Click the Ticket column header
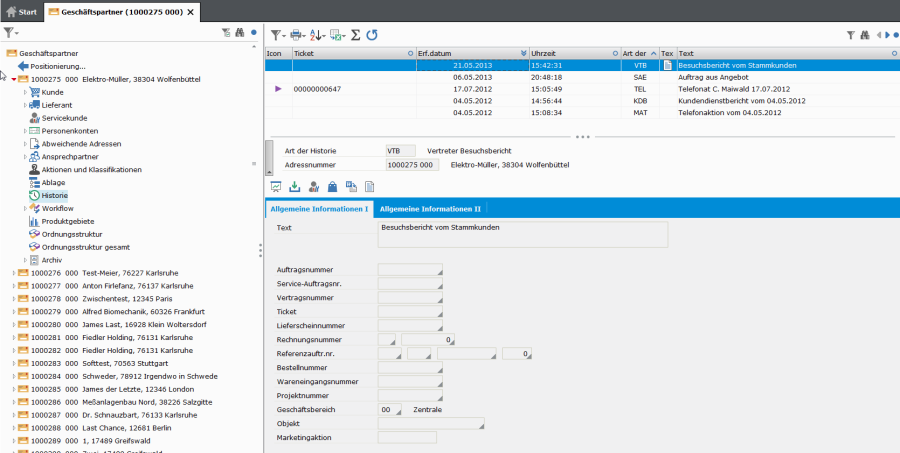Viewport: 900px width, 453px height. click(x=354, y=53)
